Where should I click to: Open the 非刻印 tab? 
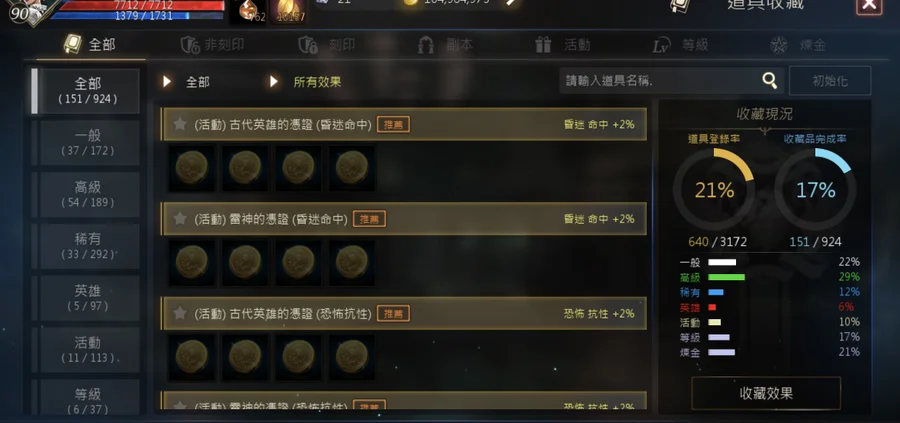tap(212, 45)
